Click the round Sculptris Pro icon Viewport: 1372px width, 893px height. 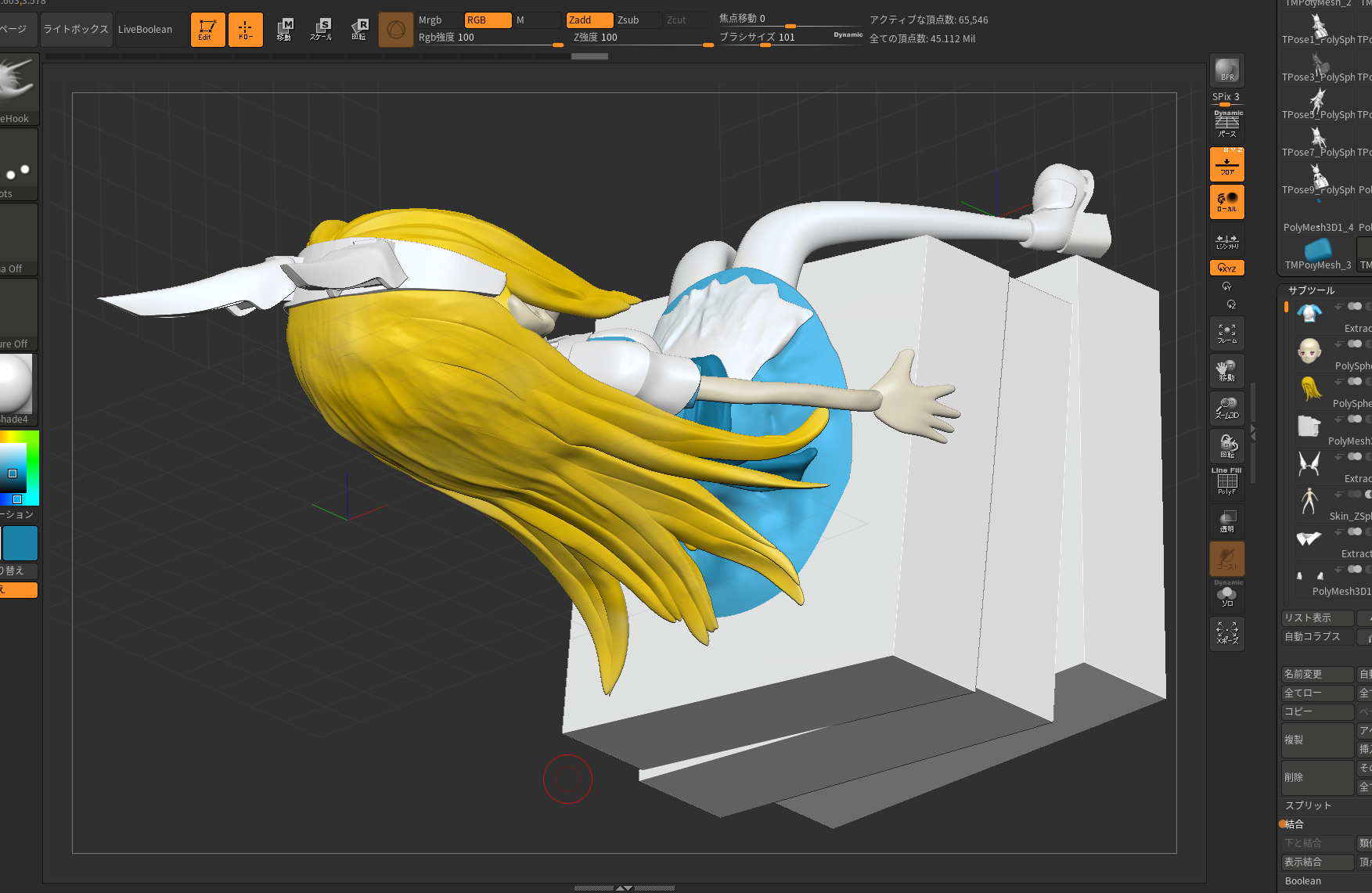click(396, 30)
